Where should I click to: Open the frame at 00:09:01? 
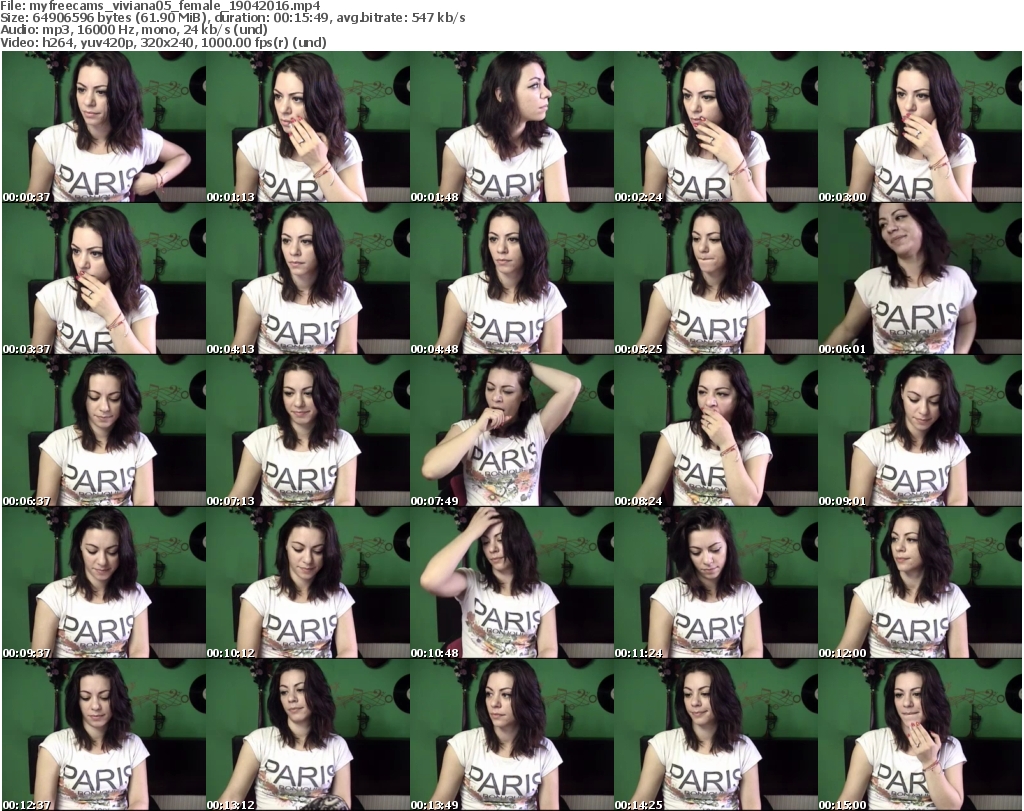[920, 431]
